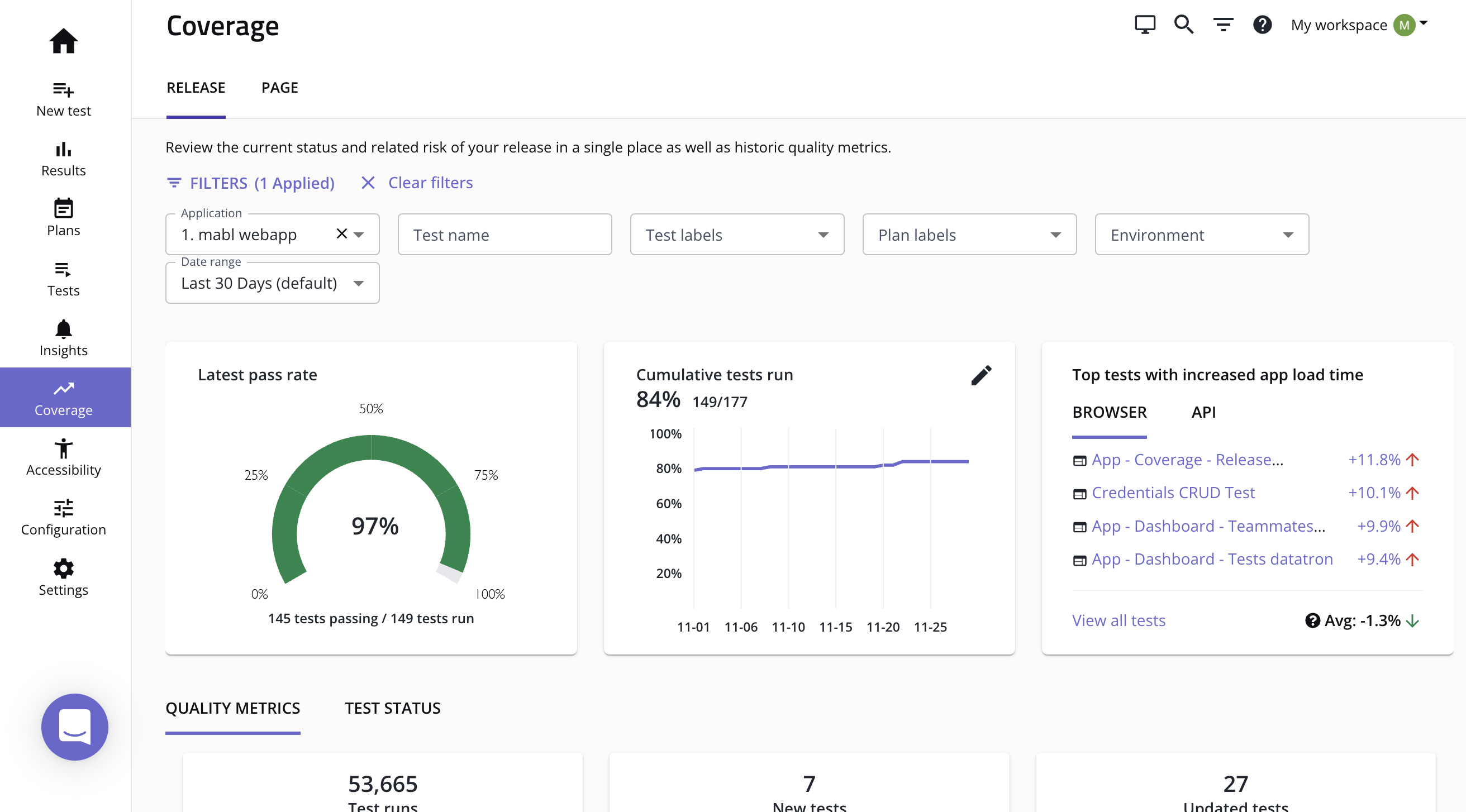Edit Cumulative tests run with pencil icon

click(981, 375)
